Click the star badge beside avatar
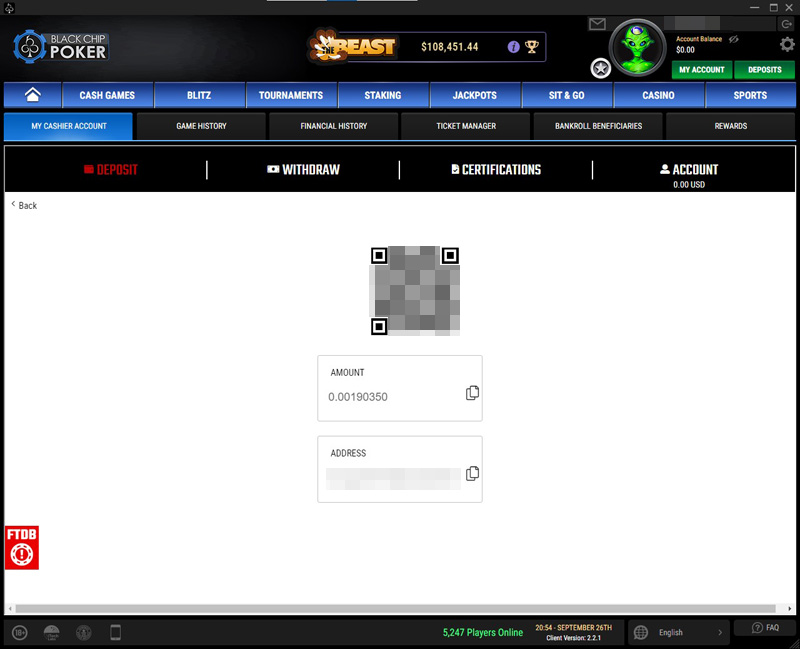The height and width of the screenshot is (649, 800). (601, 68)
